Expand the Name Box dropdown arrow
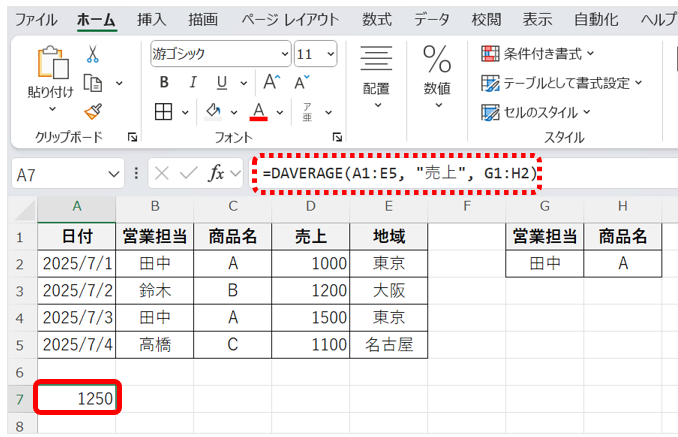 coord(114,174)
